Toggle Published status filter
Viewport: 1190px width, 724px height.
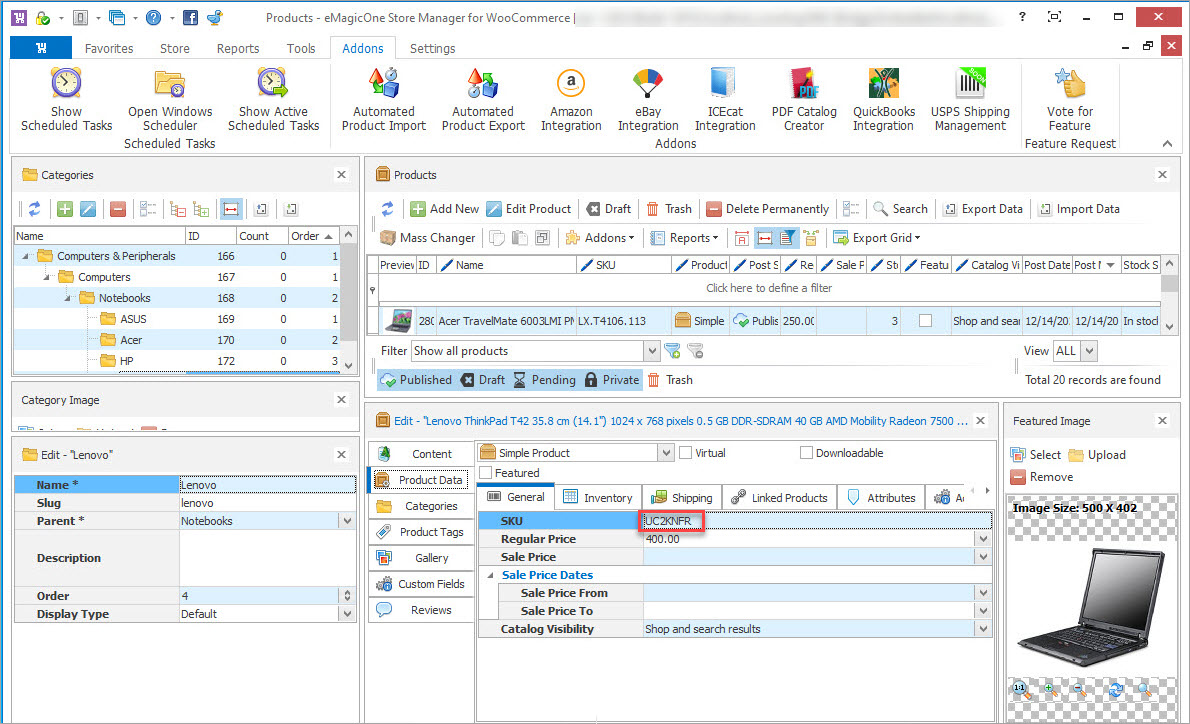tap(416, 380)
